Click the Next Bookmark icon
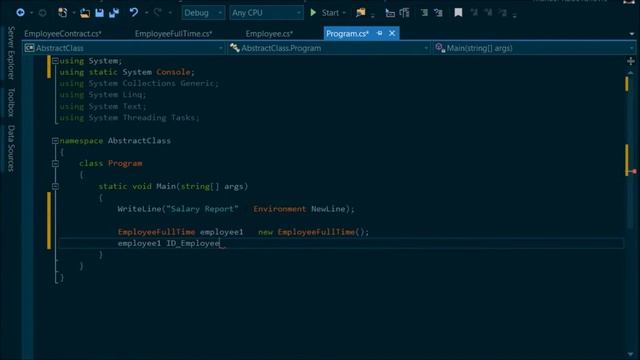Image resolution: width=640 pixels, height=360 pixels. pos(488,13)
